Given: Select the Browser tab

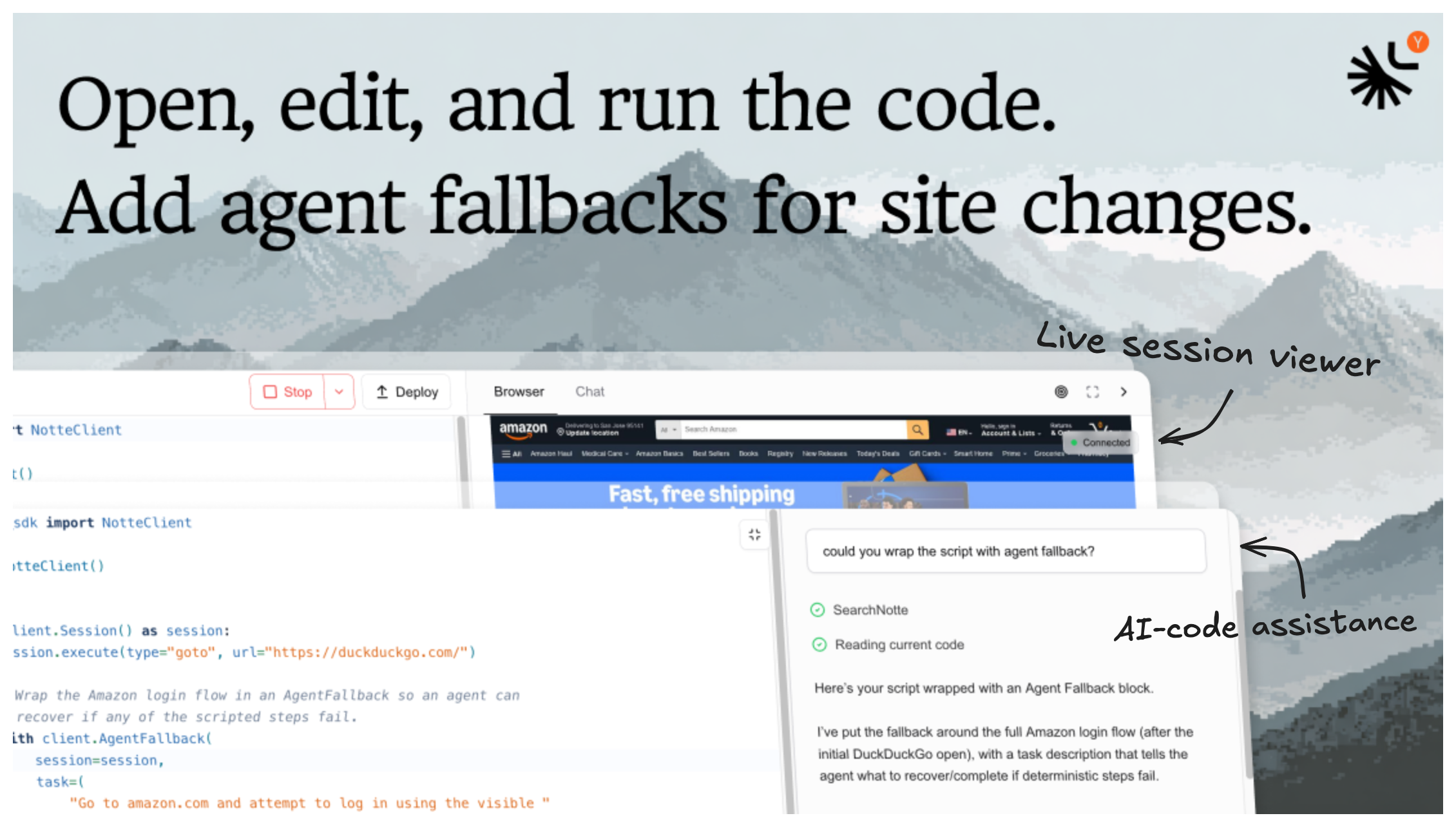Looking at the screenshot, I should 519,392.
